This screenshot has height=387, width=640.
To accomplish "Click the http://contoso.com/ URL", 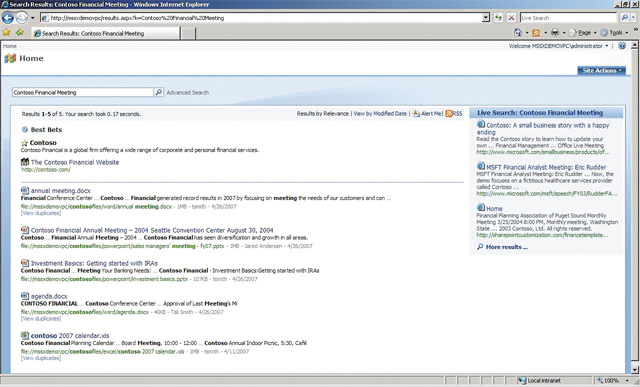I will tap(46, 169).
